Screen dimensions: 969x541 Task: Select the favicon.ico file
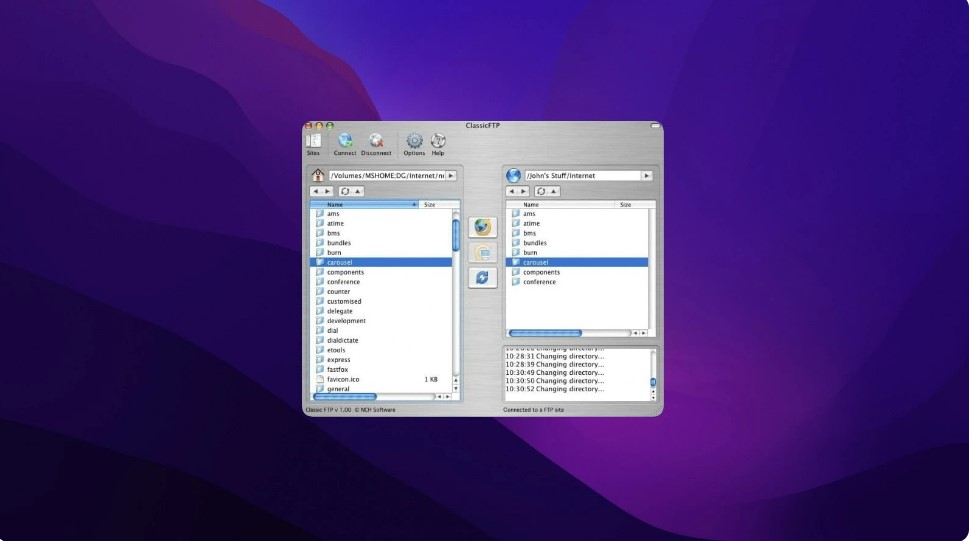click(381, 380)
